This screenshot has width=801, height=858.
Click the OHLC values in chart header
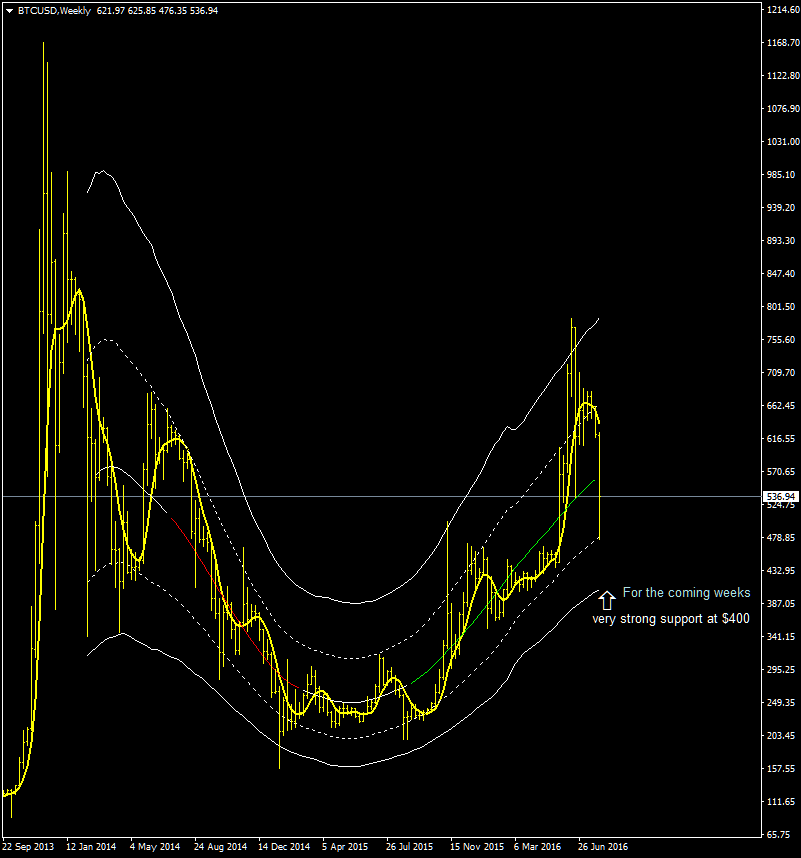pos(158,10)
